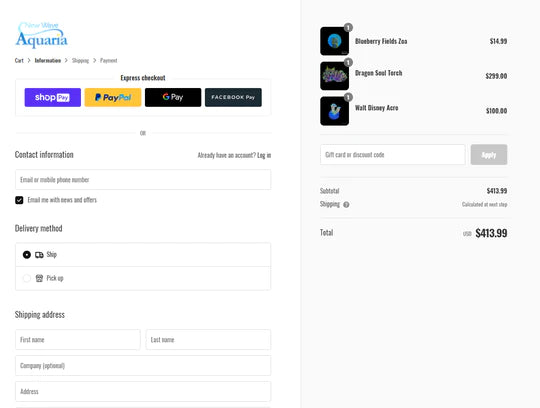540x408 pixels.
Task: Open Walt Disney Acro product thumbnail
Action: click(334, 111)
